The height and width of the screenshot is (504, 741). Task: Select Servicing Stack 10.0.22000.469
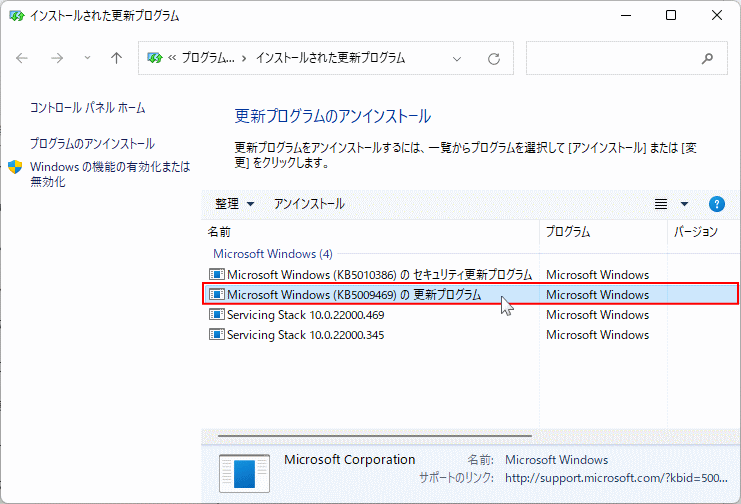[x=470, y=314]
